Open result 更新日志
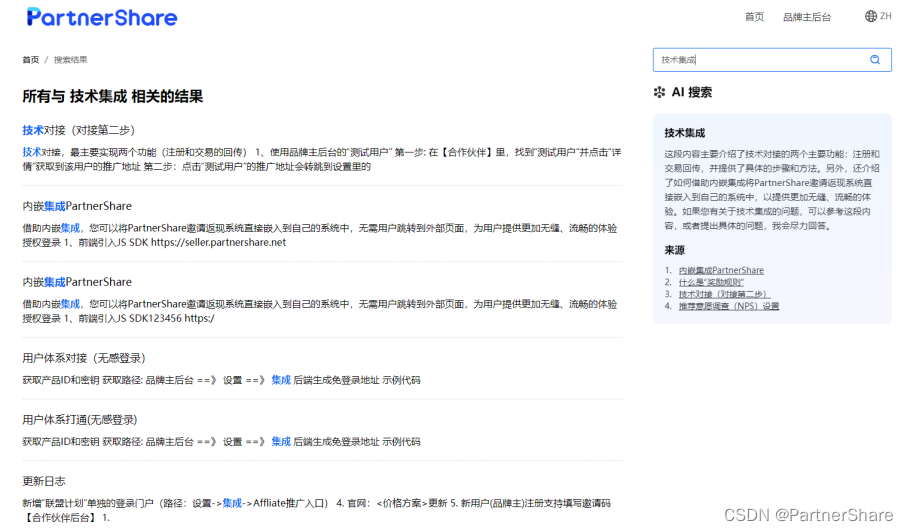 click(44, 481)
